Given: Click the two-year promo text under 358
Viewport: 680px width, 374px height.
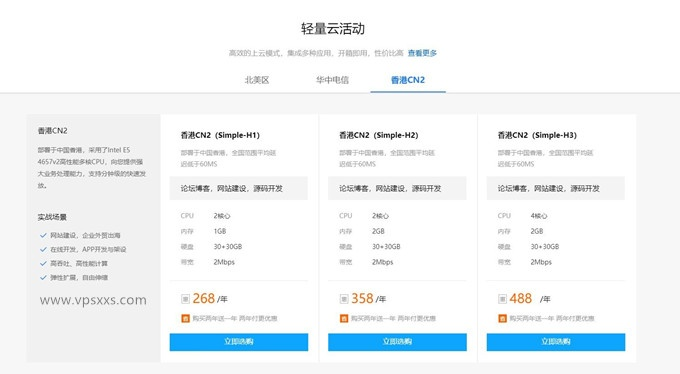Looking at the screenshot, I should (393, 318).
